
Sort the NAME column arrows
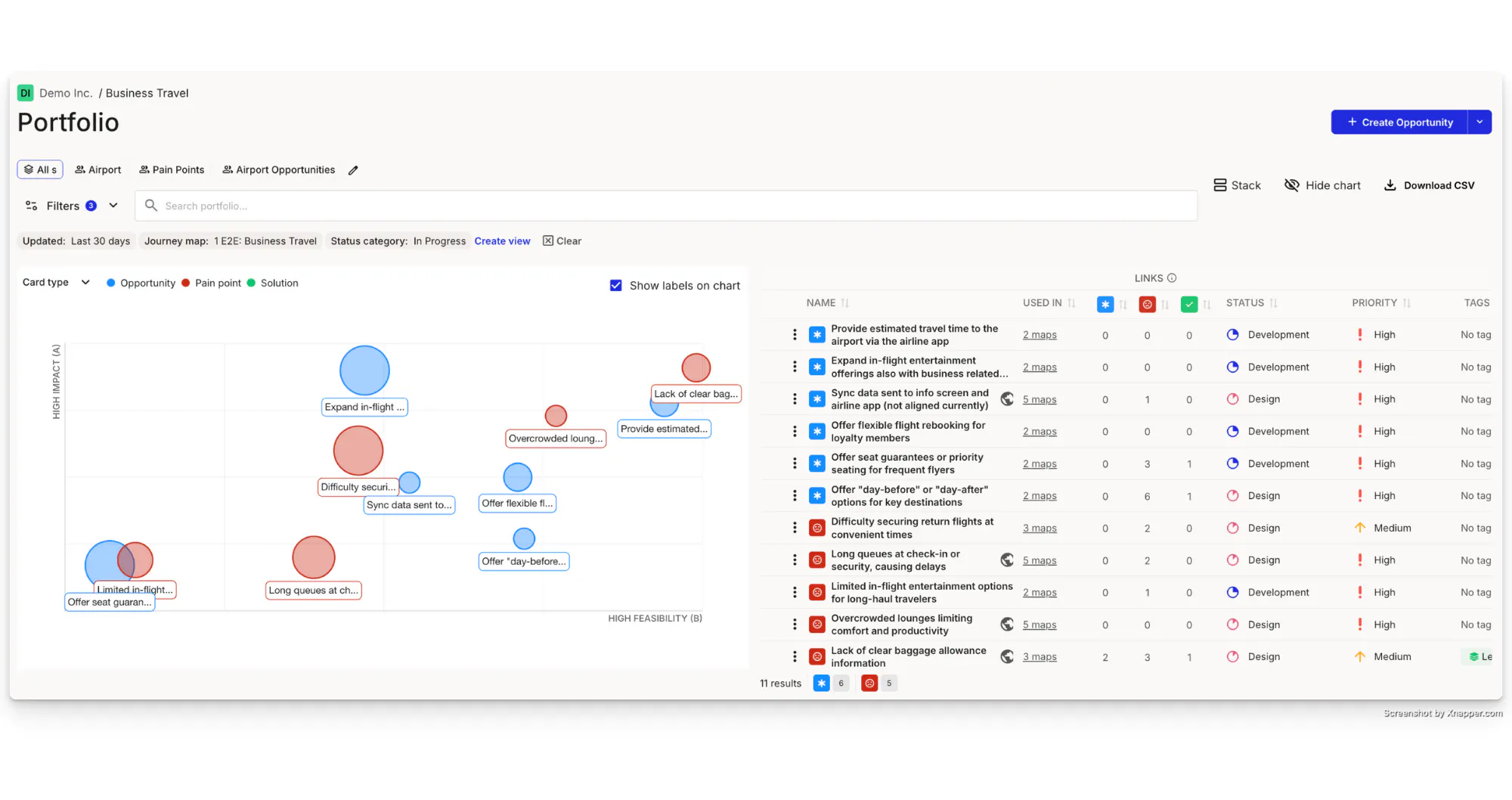click(x=845, y=303)
